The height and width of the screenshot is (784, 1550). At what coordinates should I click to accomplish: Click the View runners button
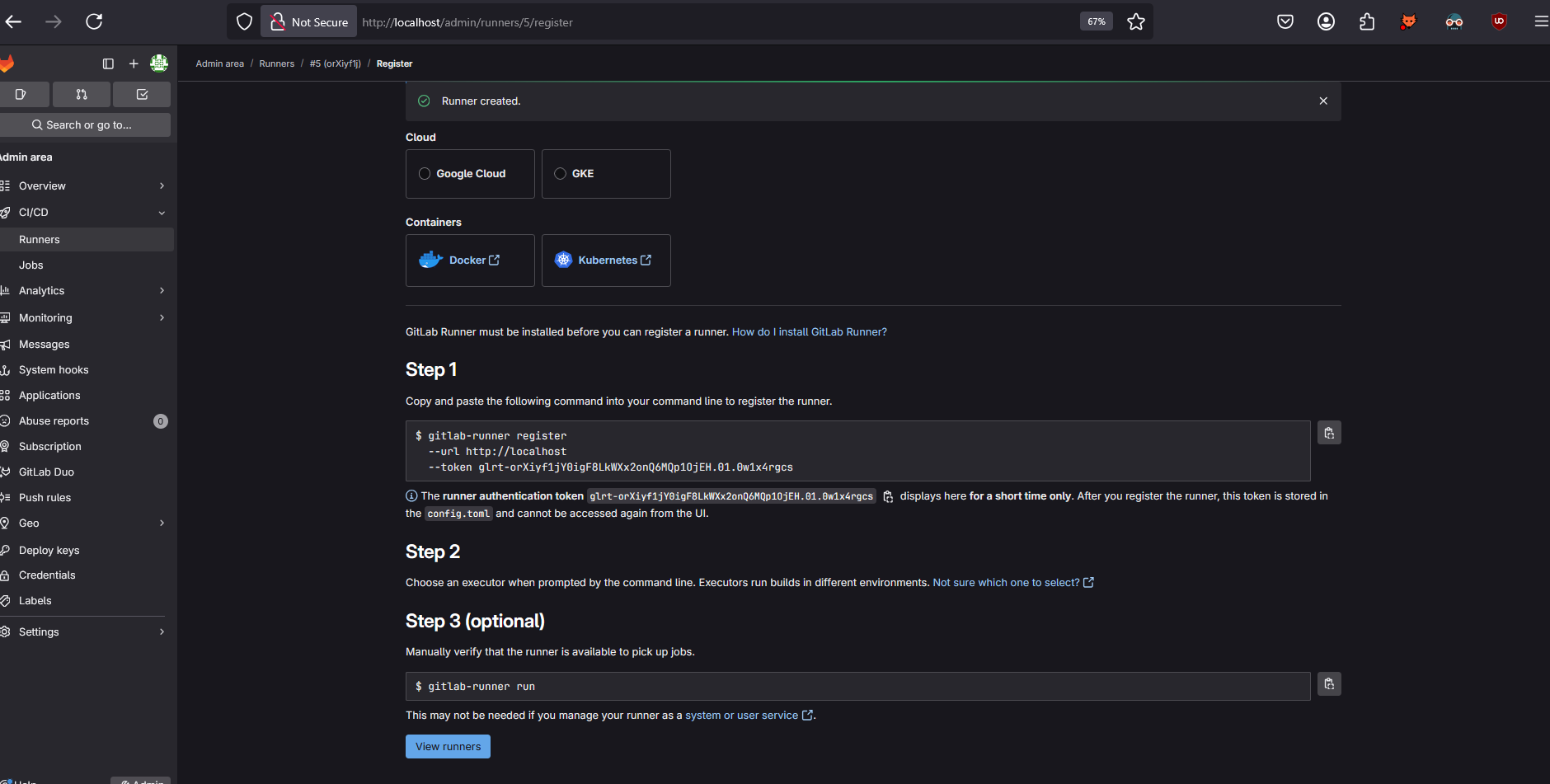[x=448, y=746]
